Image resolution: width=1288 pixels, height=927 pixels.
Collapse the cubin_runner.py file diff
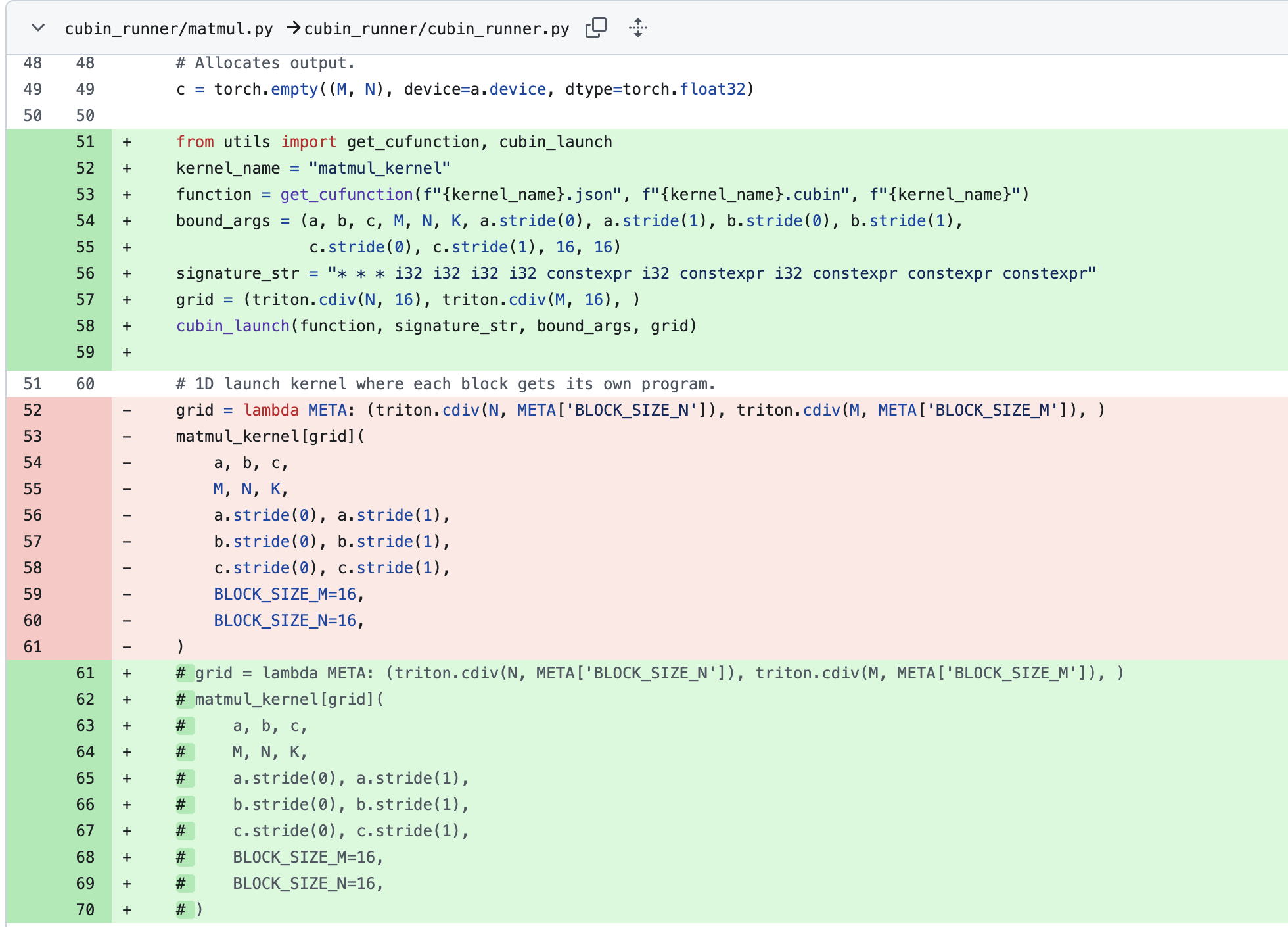38,28
